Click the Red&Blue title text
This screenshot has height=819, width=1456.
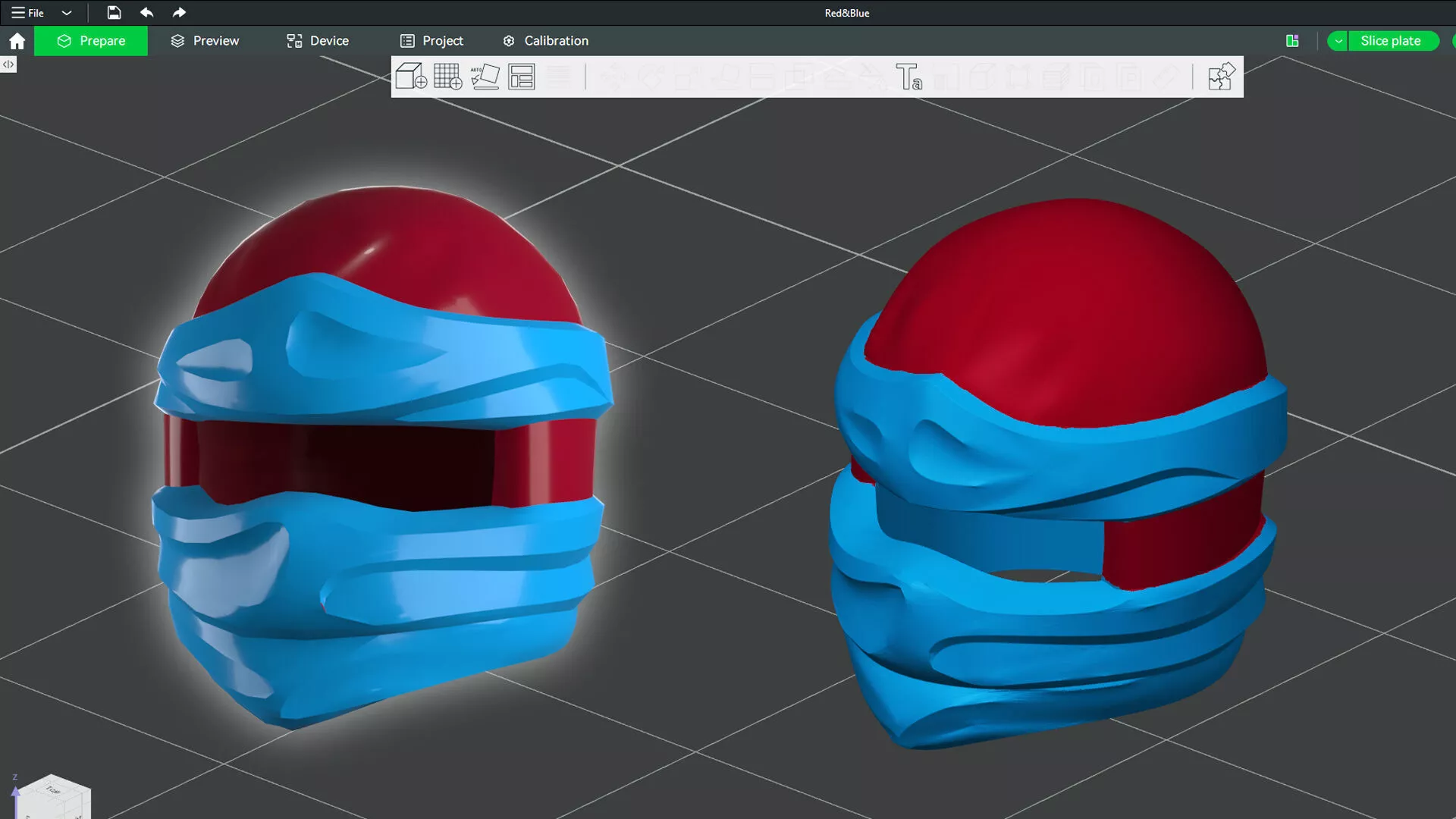coord(847,13)
